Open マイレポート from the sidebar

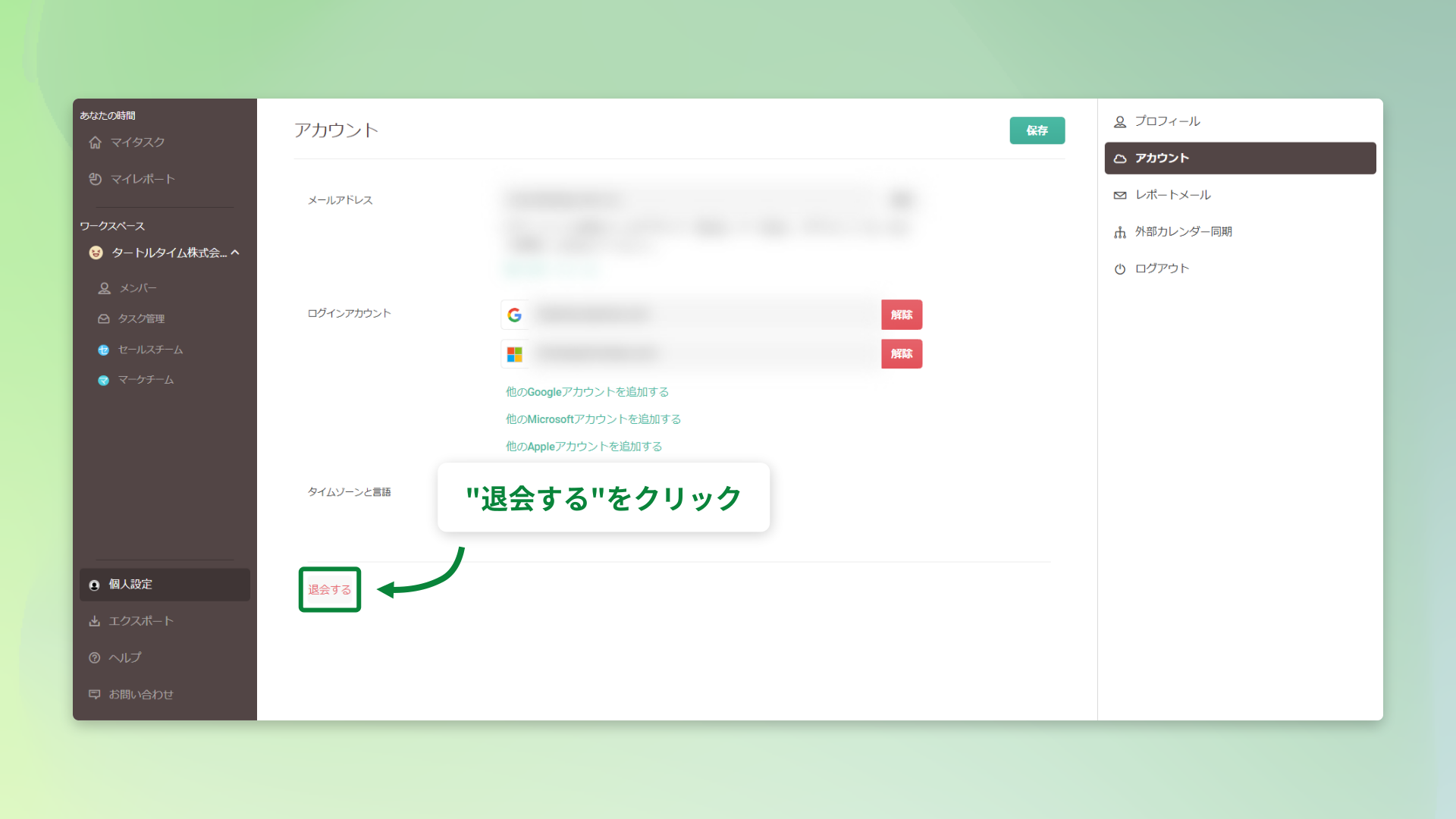[x=141, y=179]
